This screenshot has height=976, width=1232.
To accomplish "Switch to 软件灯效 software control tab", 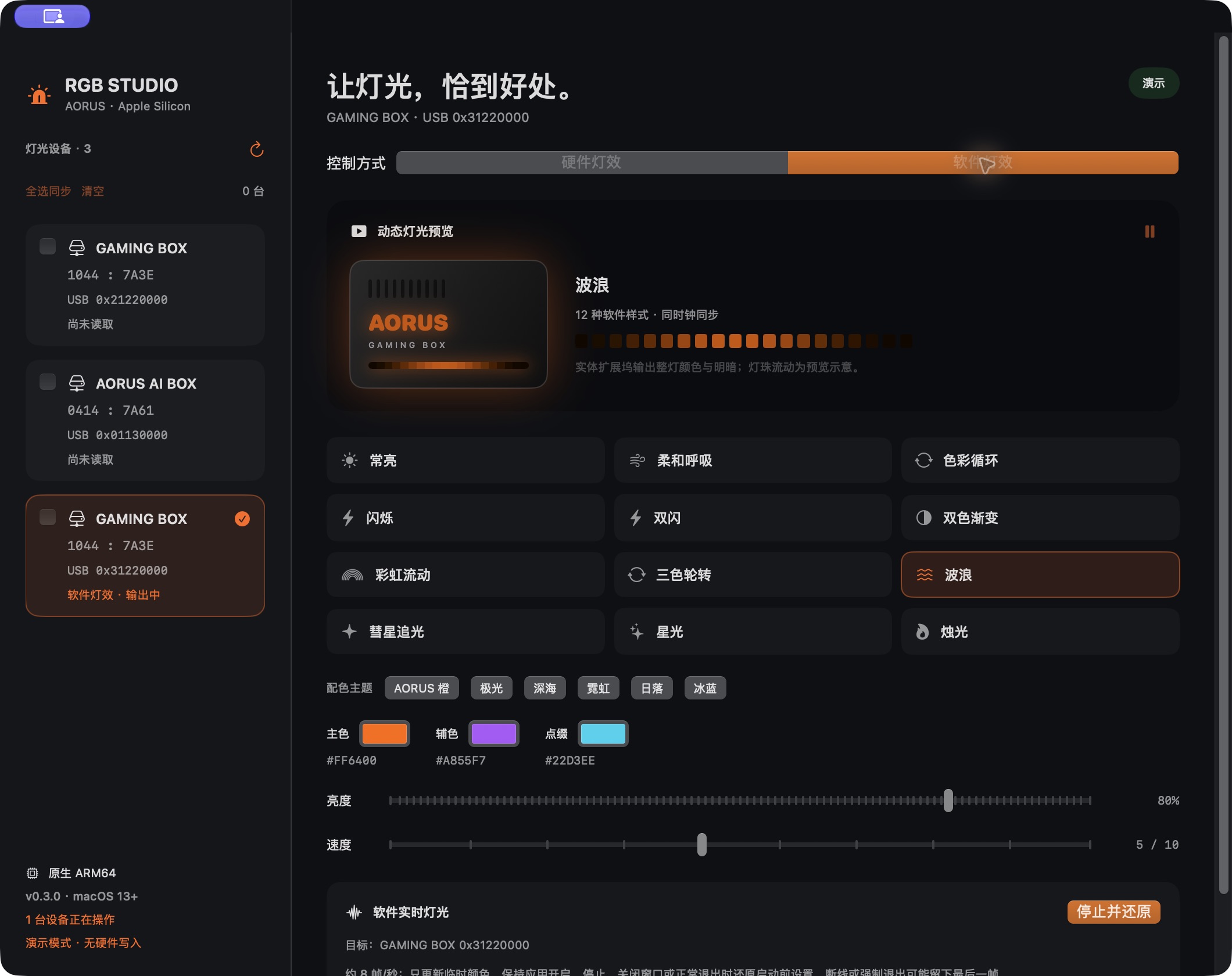I will point(983,163).
